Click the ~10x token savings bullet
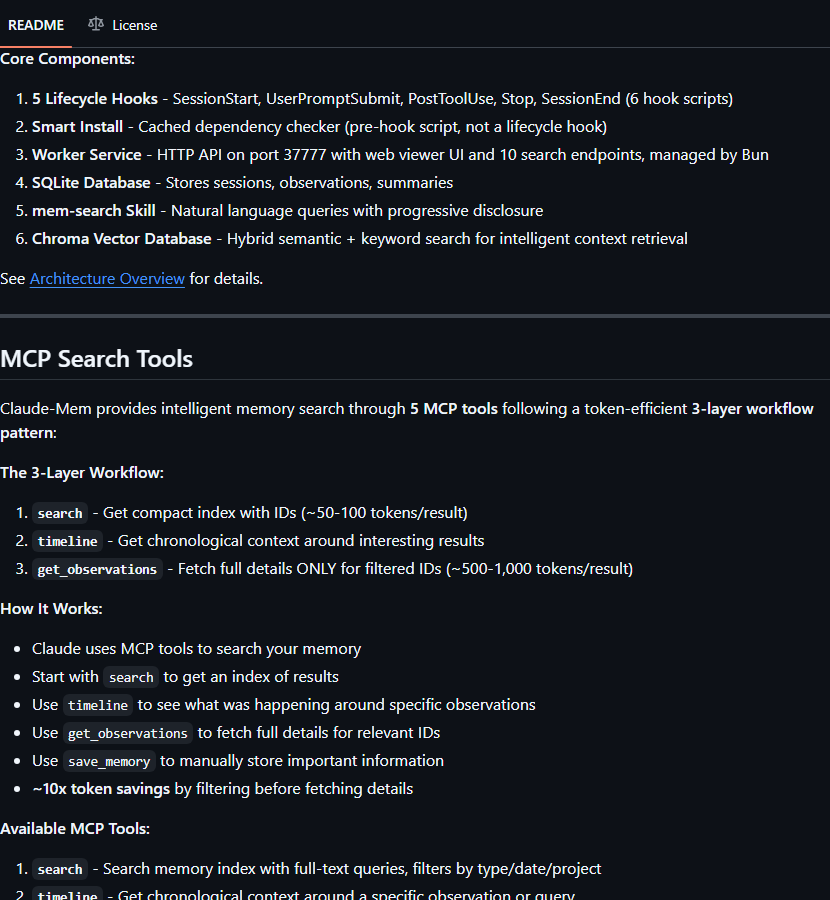Screen dimensions: 830x900 [x=223, y=789]
